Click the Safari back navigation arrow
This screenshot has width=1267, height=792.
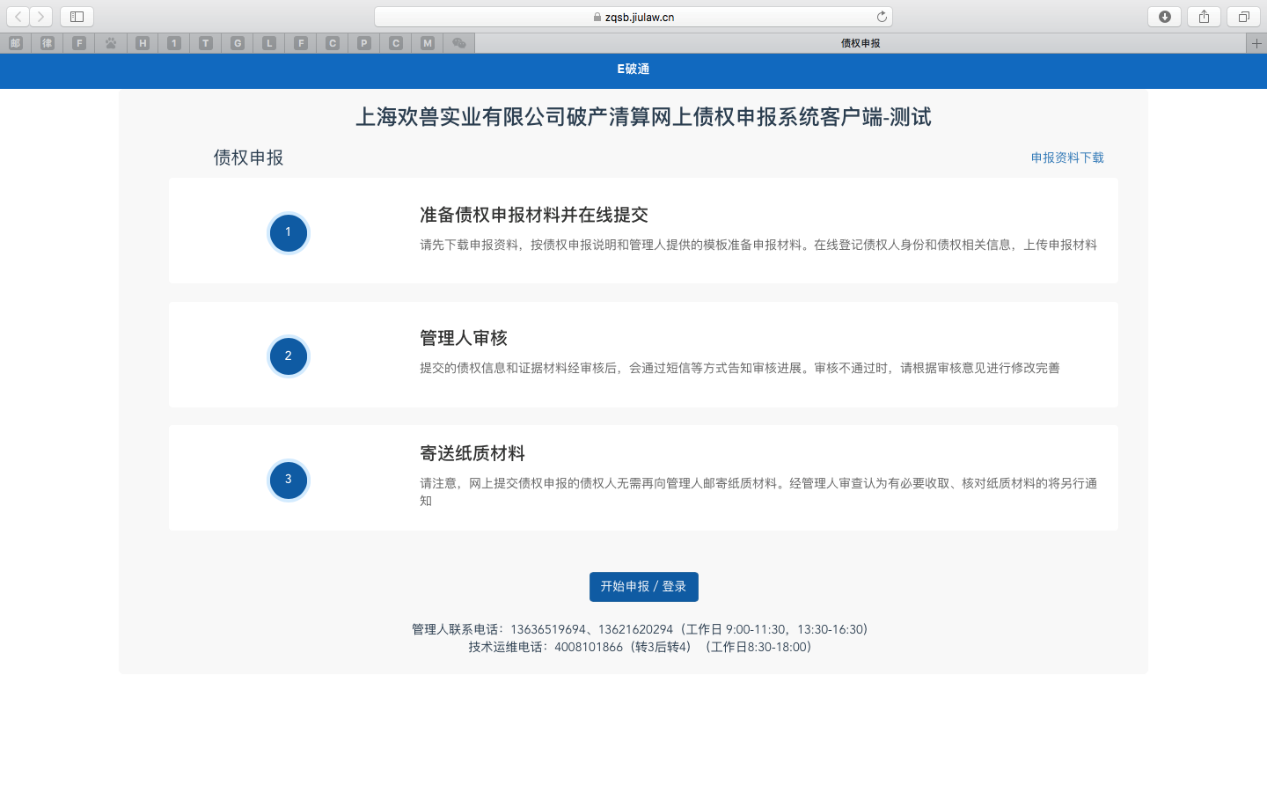coord(18,16)
